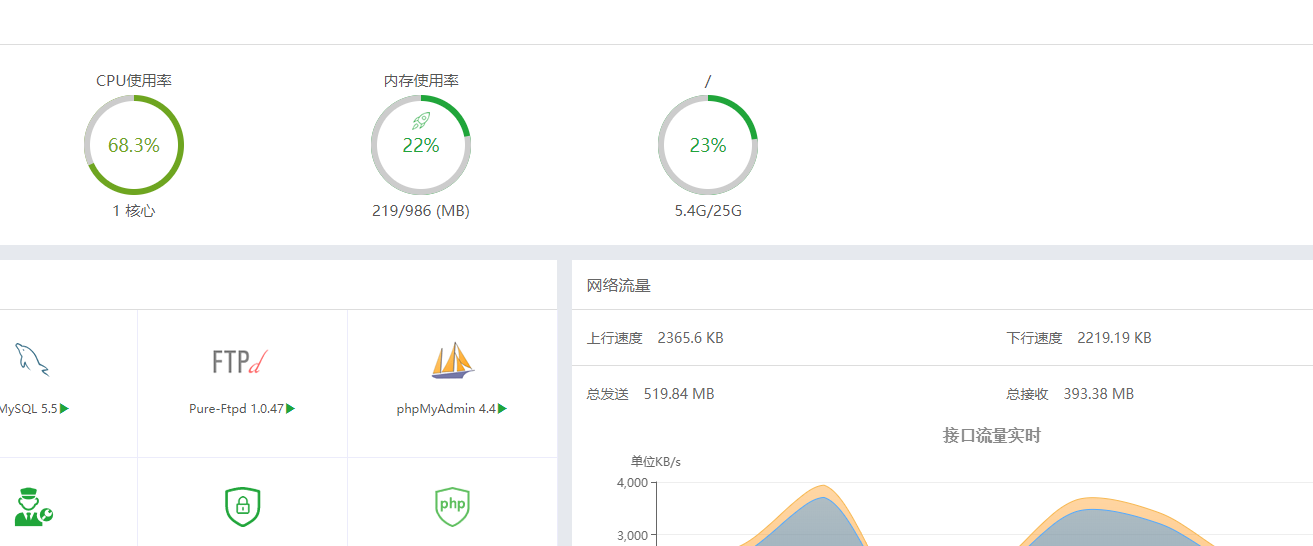Viewport: 1313px width, 546px height.
Task: Click the memory release rocket icon
Action: (x=421, y=121)
